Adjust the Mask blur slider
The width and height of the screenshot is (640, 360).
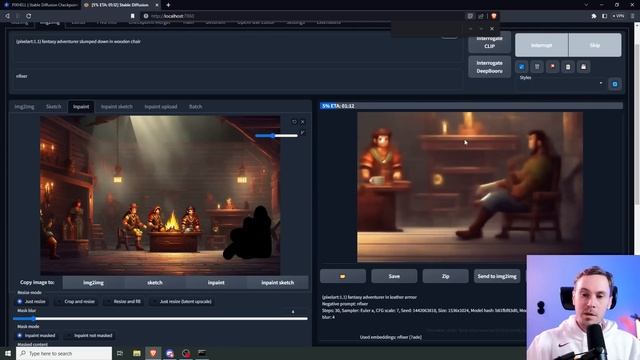click(x=160, y=318)
